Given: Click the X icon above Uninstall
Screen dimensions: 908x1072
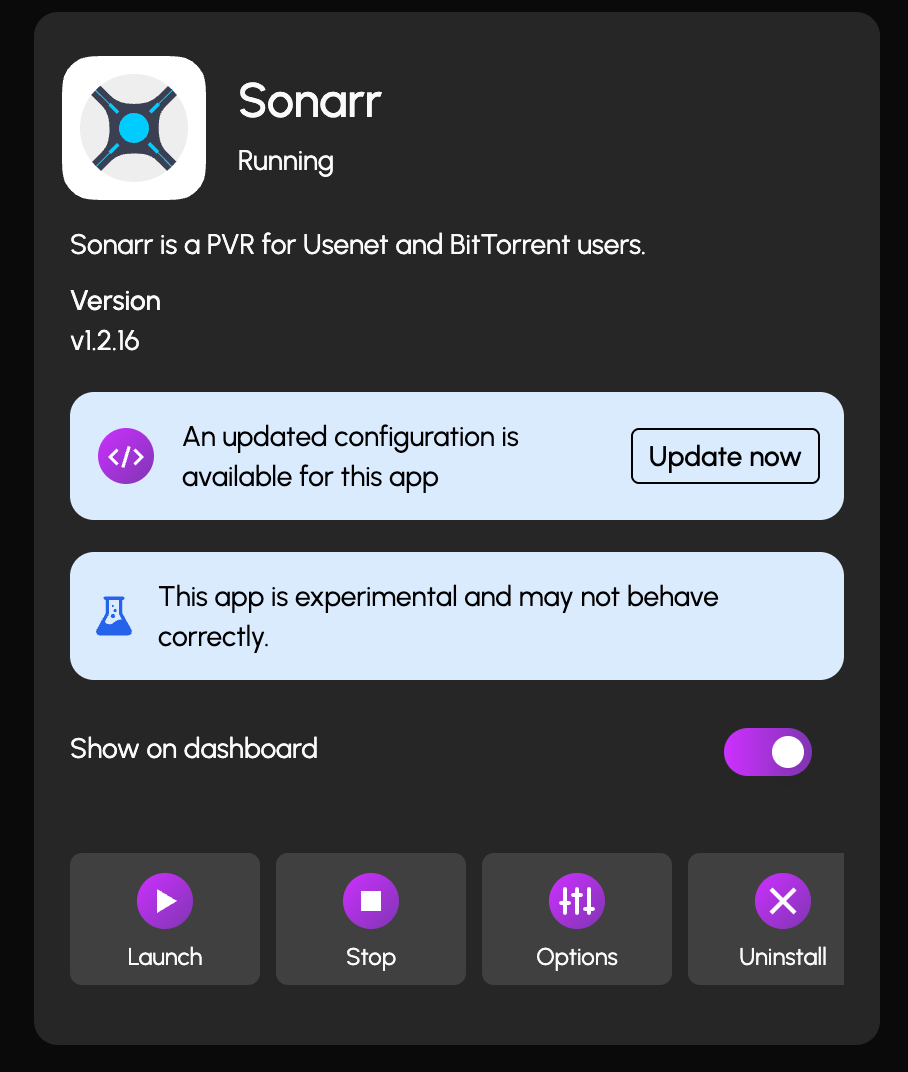Looking at the screenshot, I should [x=782, y=901].
